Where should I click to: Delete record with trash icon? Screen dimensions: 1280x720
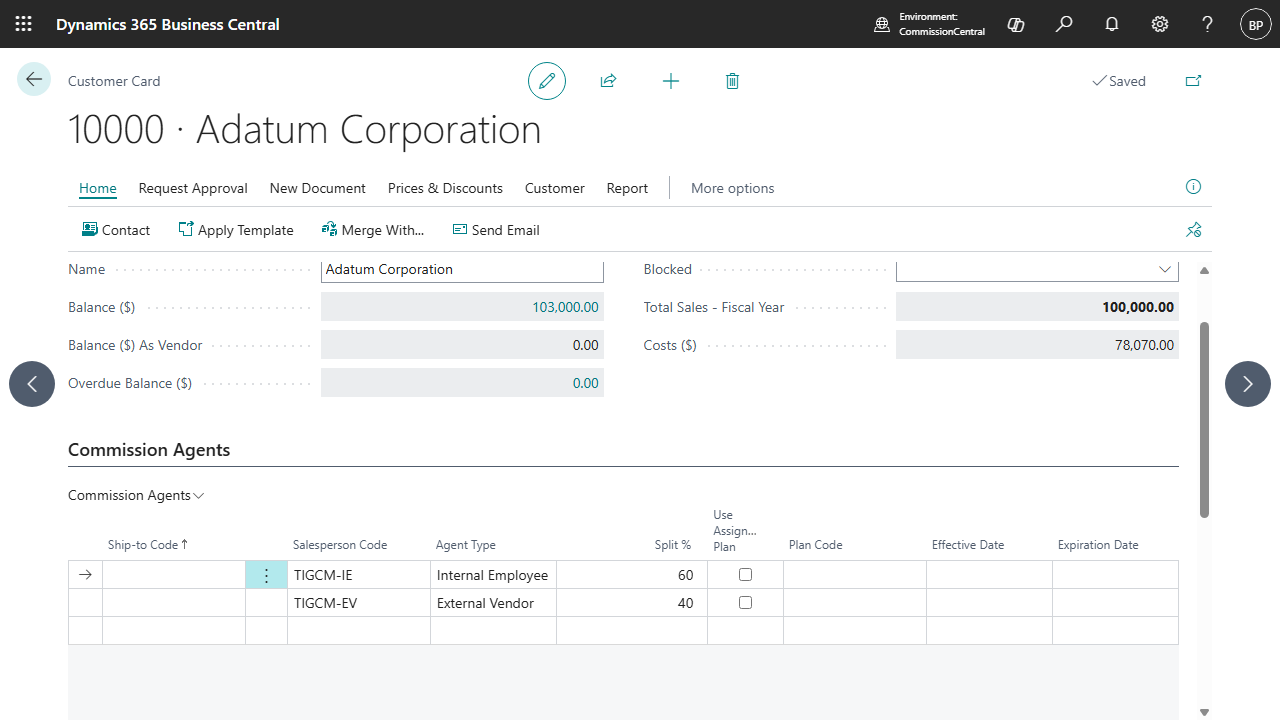point(732,81)
